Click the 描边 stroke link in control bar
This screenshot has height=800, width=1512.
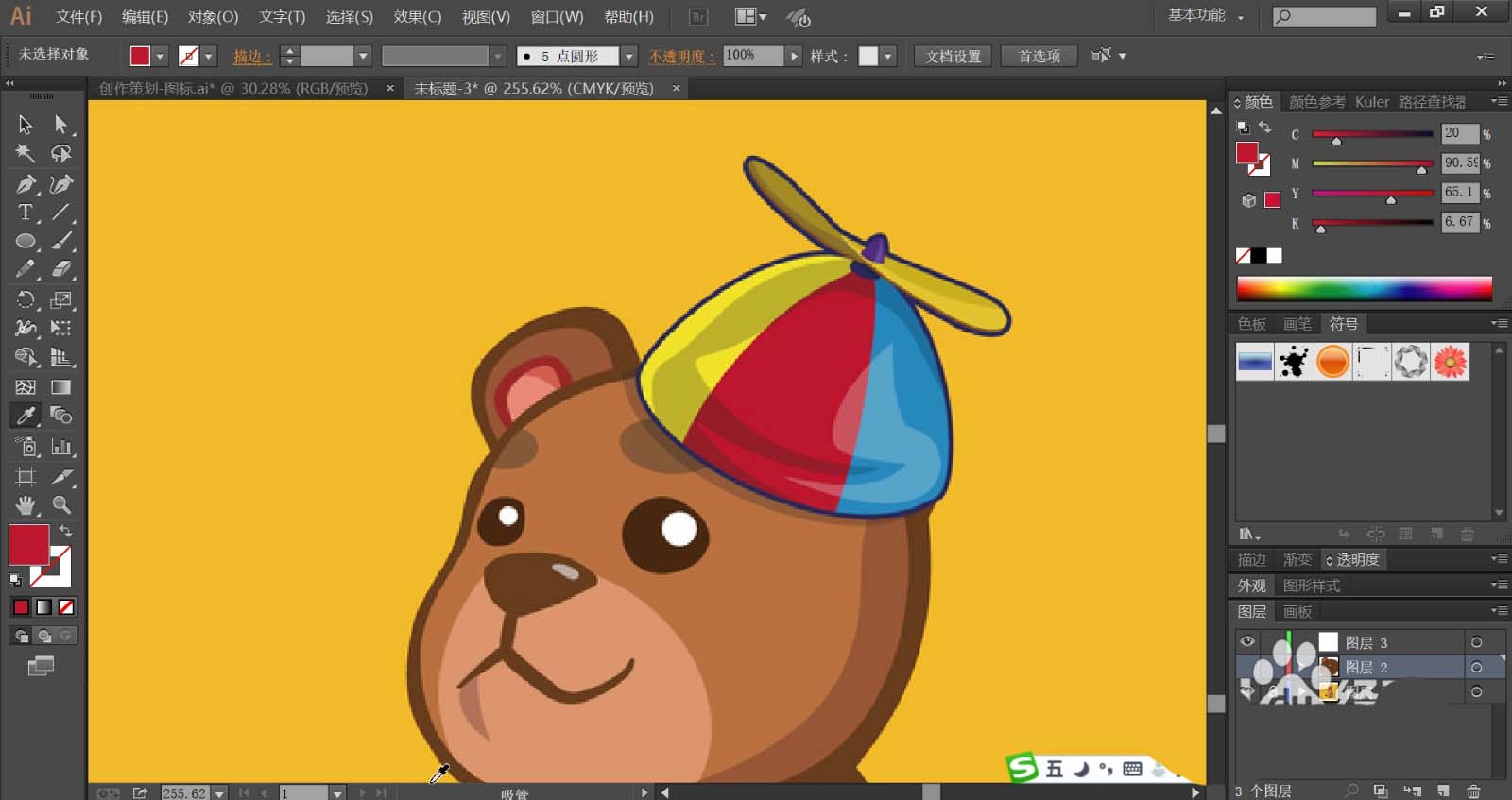point(252,57)
